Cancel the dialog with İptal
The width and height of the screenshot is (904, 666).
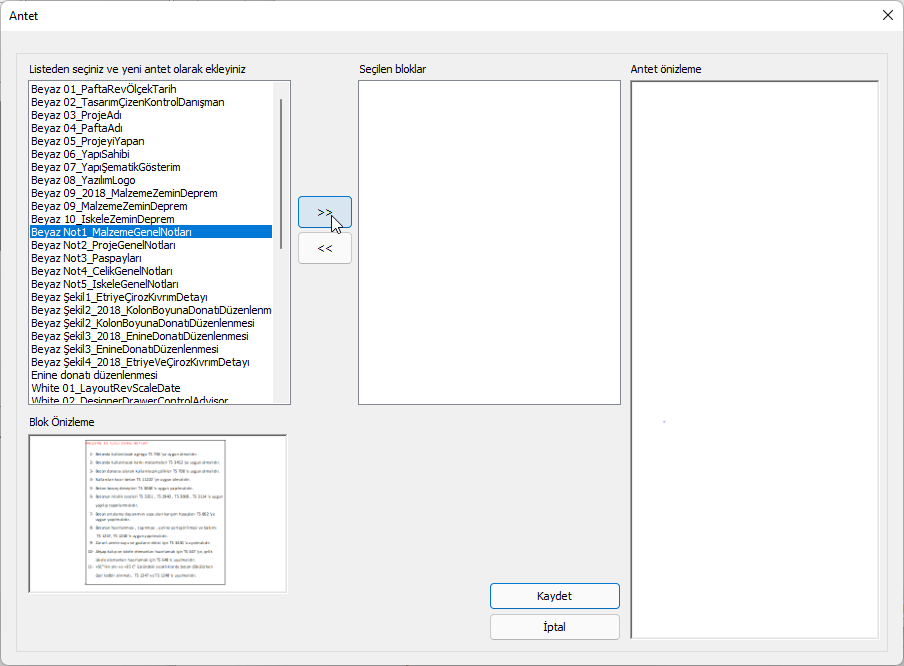tap(555, 627)
